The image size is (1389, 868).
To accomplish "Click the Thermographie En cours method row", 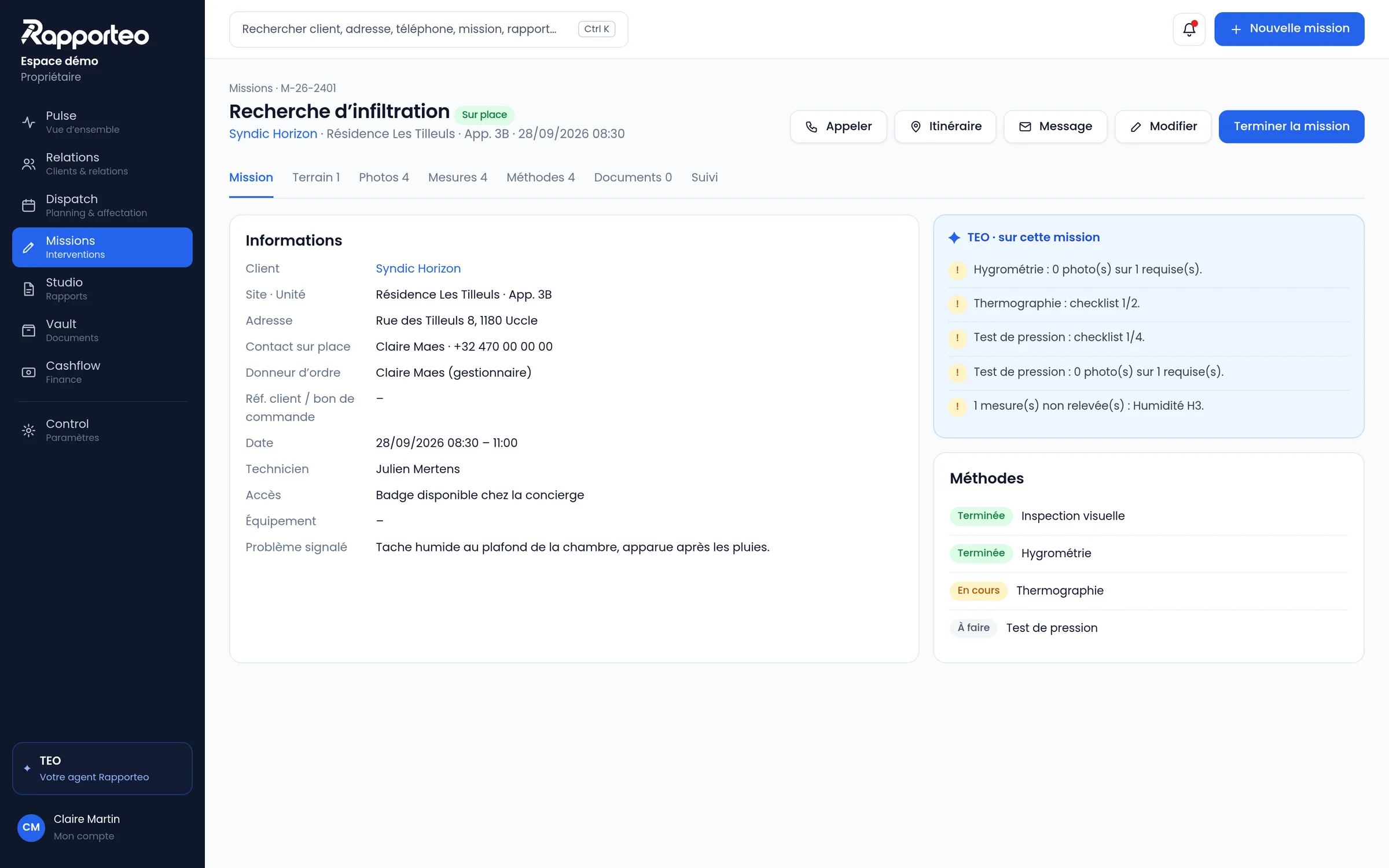I will [1148, 591].
